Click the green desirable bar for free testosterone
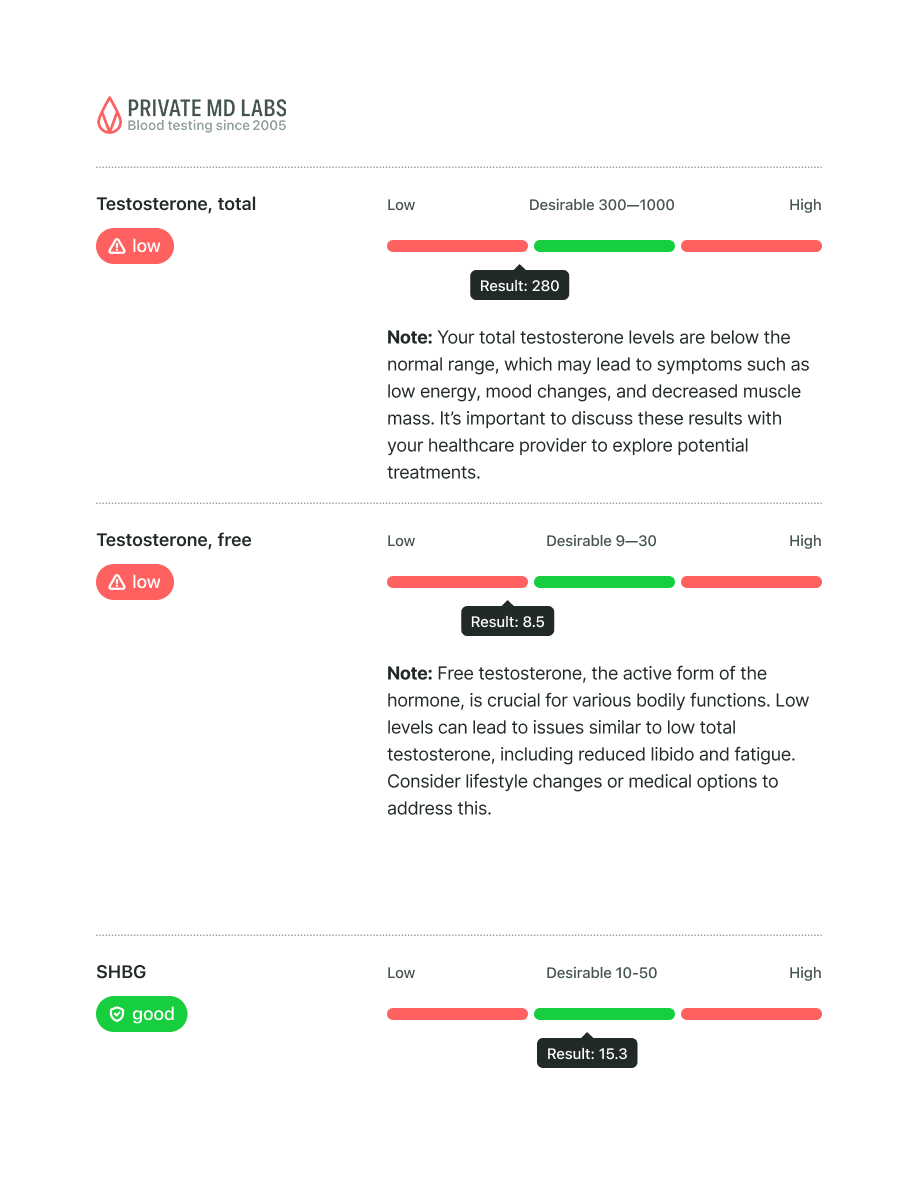This screenshot has width=918, height=1188. coord(604,582)
